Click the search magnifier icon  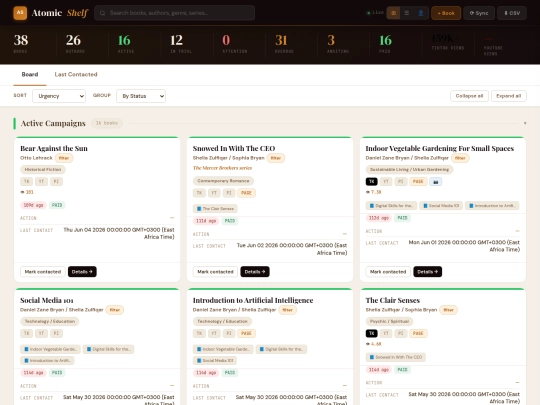pos(102,13)
